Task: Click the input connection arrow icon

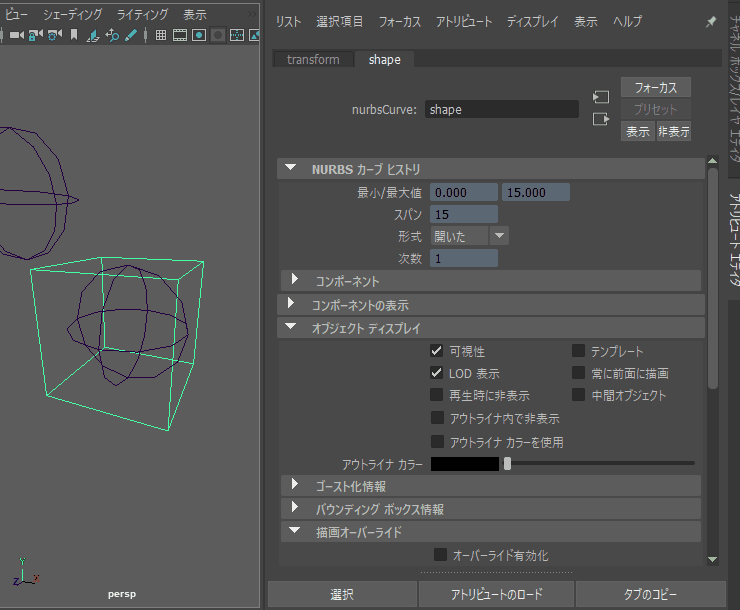Action: coord(600,97)
